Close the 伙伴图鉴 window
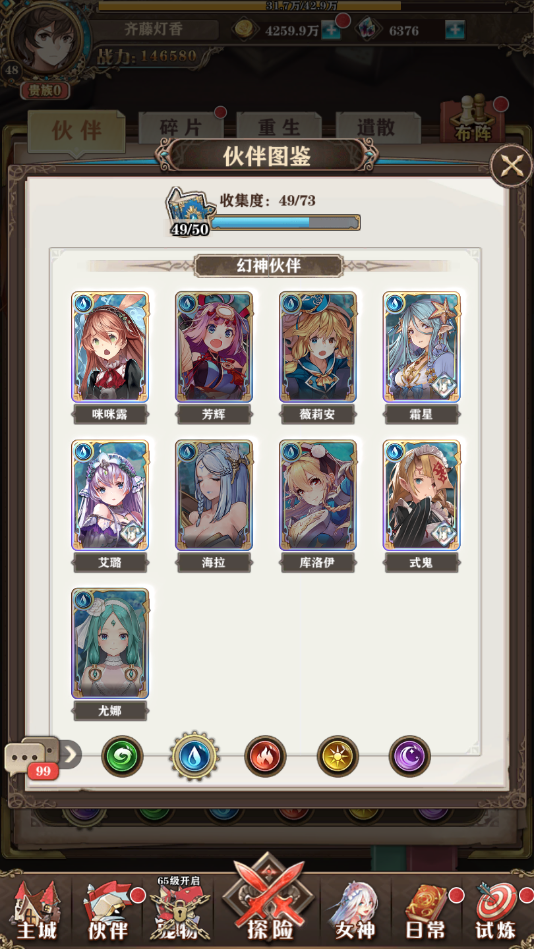This screenshot has width=534, height=949. coord(510,166)
